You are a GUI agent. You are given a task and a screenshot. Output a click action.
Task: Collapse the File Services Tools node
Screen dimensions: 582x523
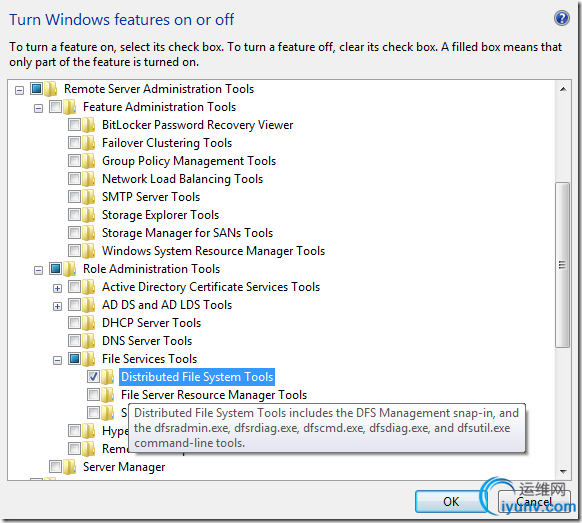click(57, 360)
